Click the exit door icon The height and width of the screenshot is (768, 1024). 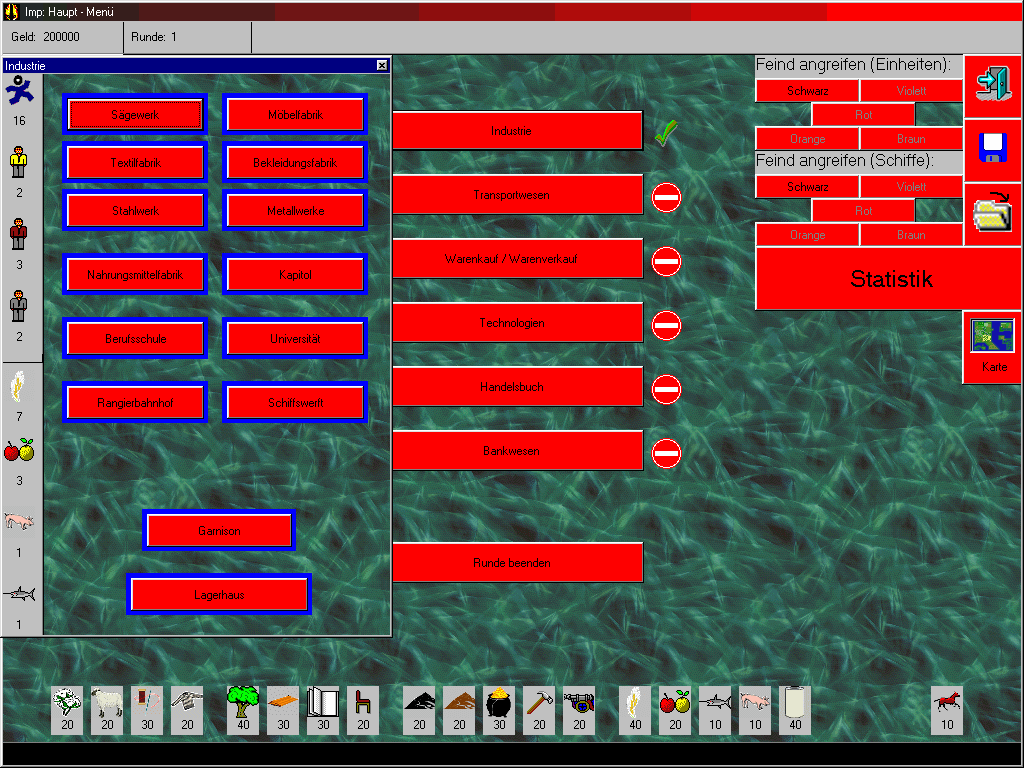click(993, 85)
